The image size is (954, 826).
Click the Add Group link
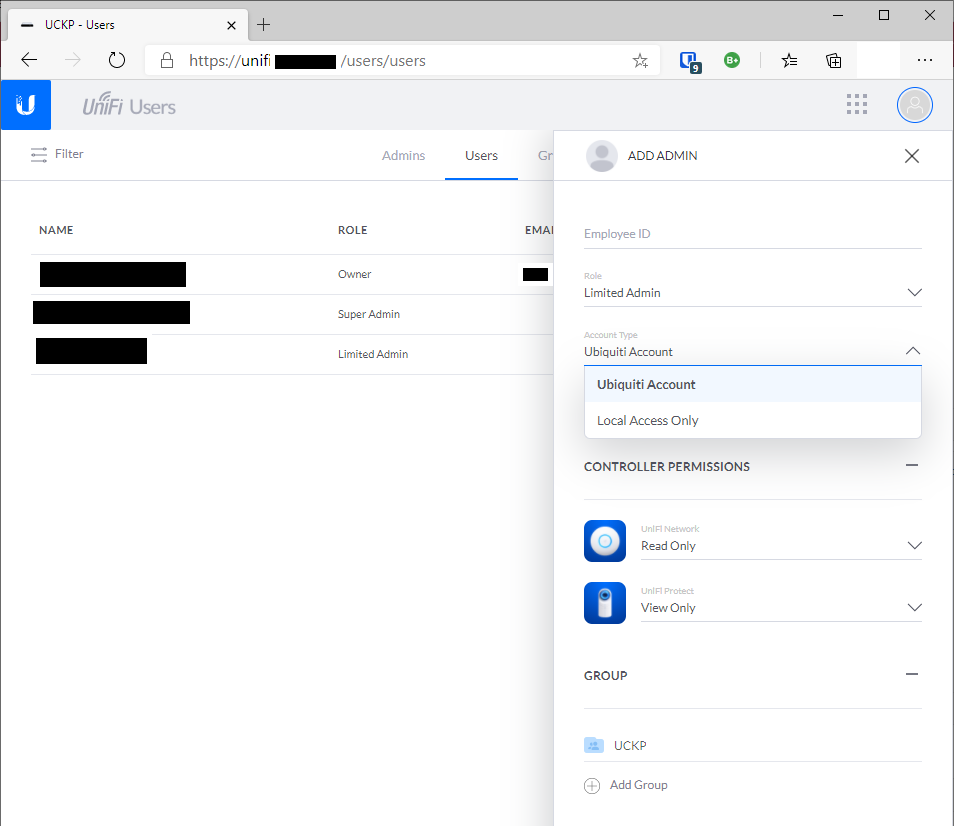638,785
